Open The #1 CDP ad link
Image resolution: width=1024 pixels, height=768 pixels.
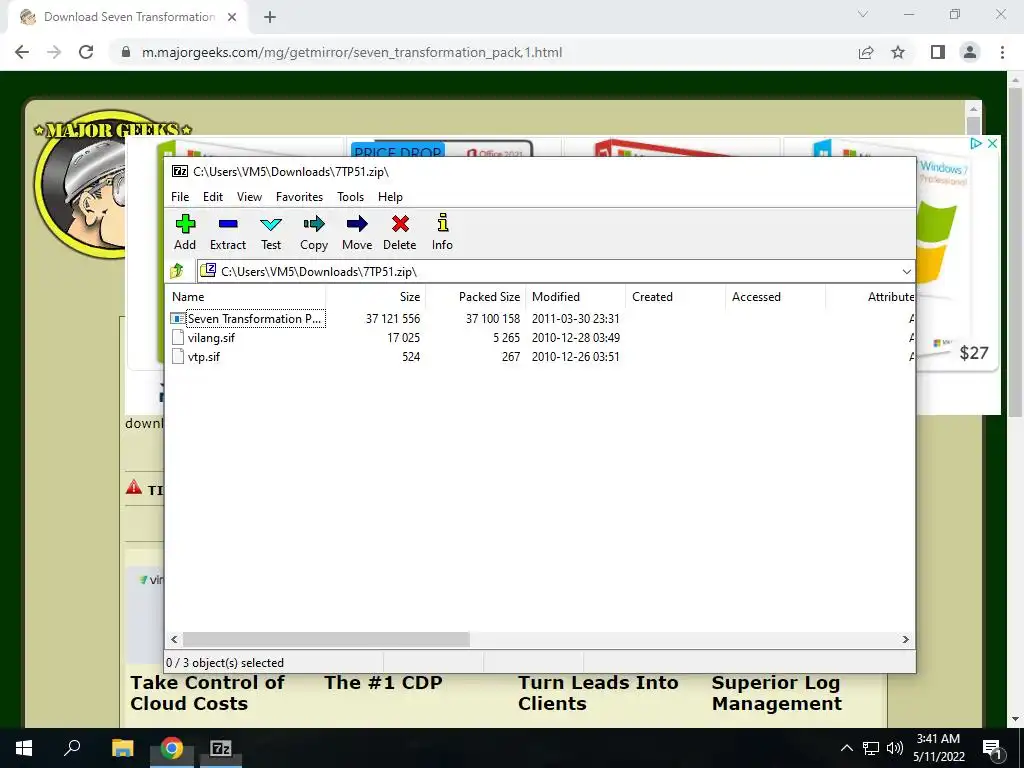(383, 682)
